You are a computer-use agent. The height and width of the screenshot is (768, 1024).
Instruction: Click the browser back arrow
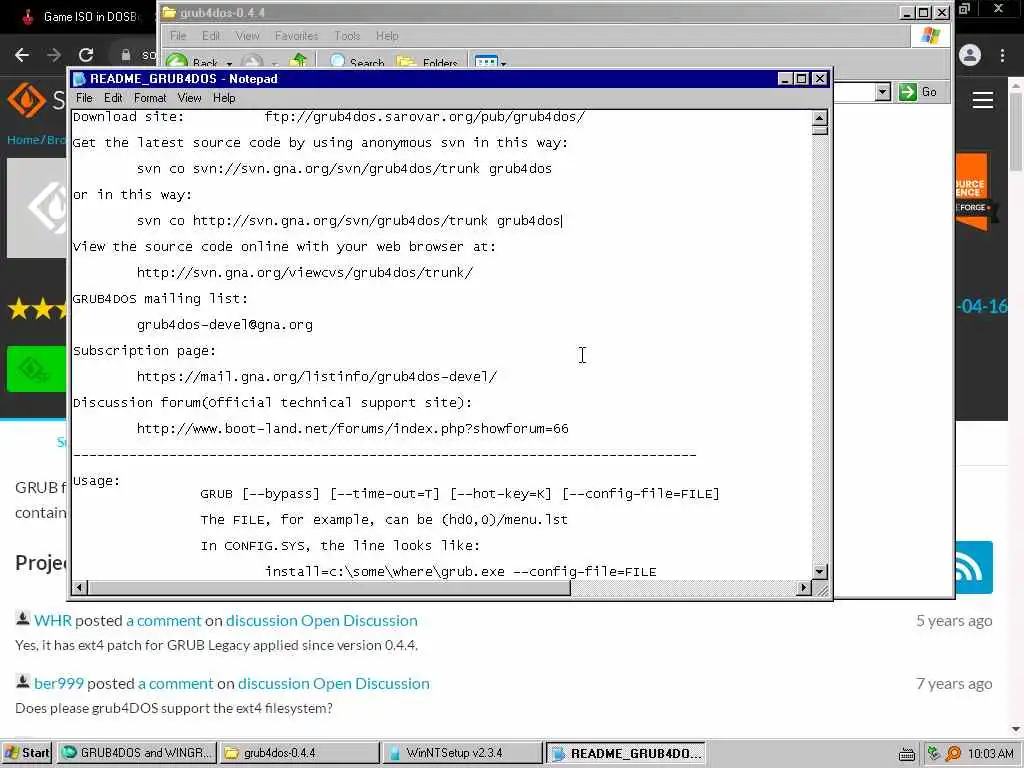[22, 55]
